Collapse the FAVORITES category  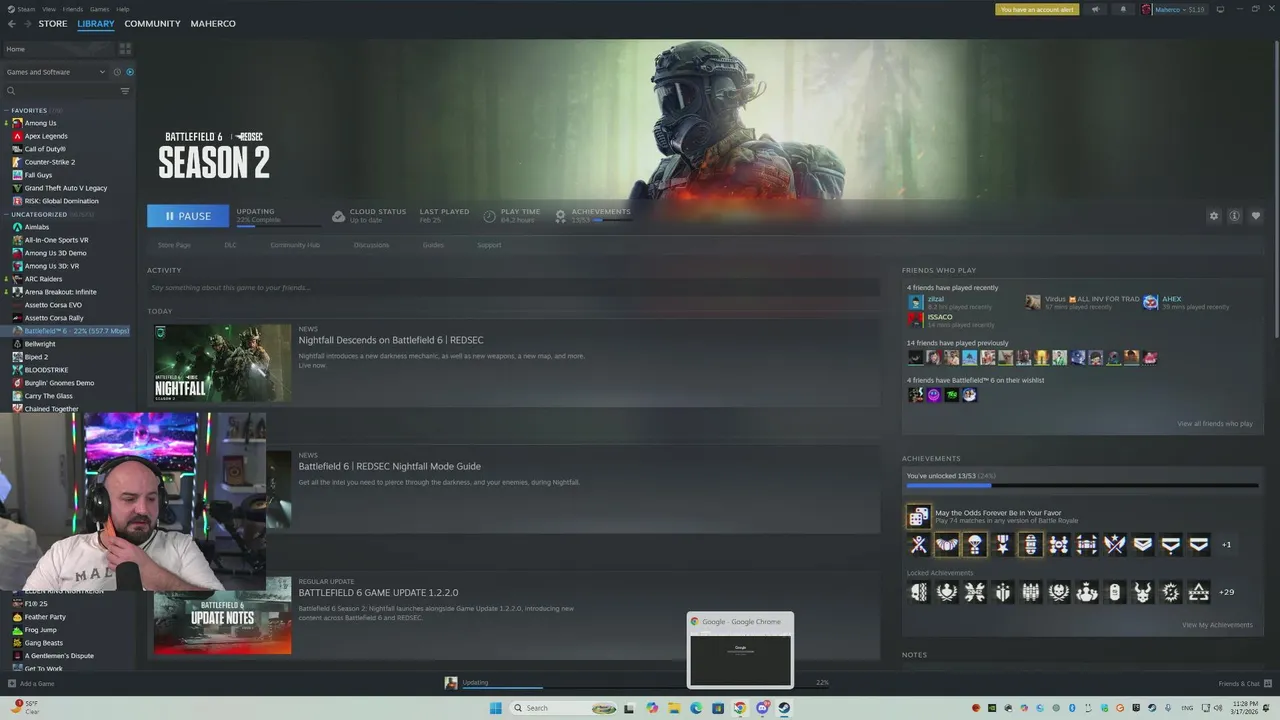pos(6,111)
